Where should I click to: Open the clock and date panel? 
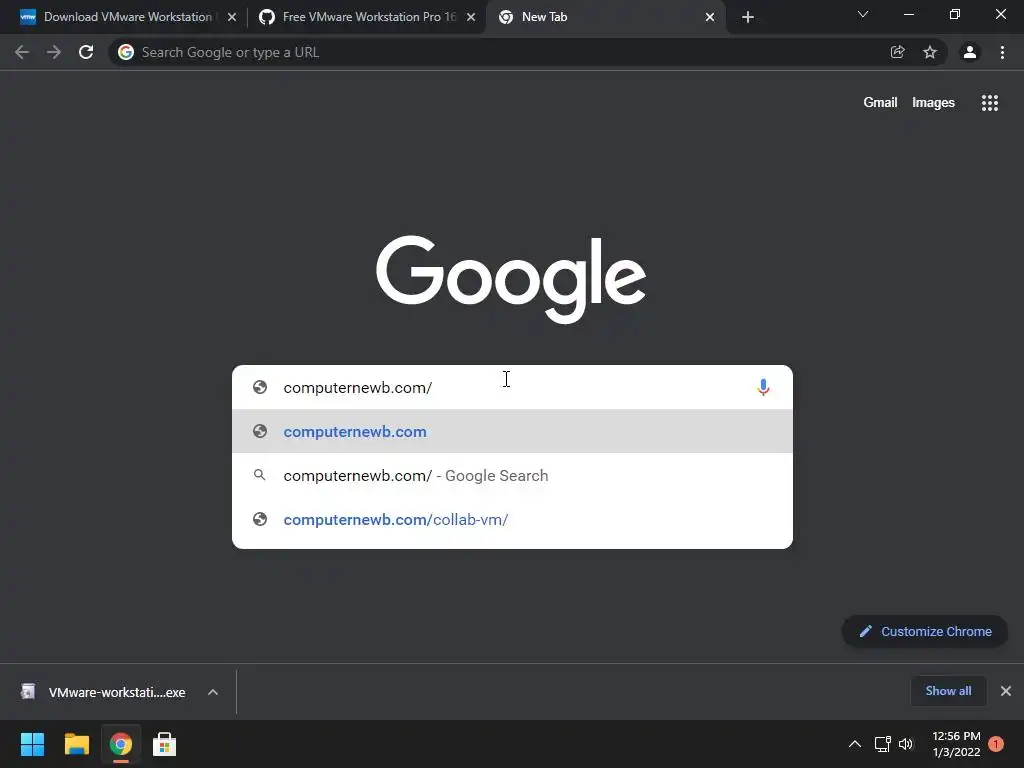pyautogui.click(x=956, y=744)
